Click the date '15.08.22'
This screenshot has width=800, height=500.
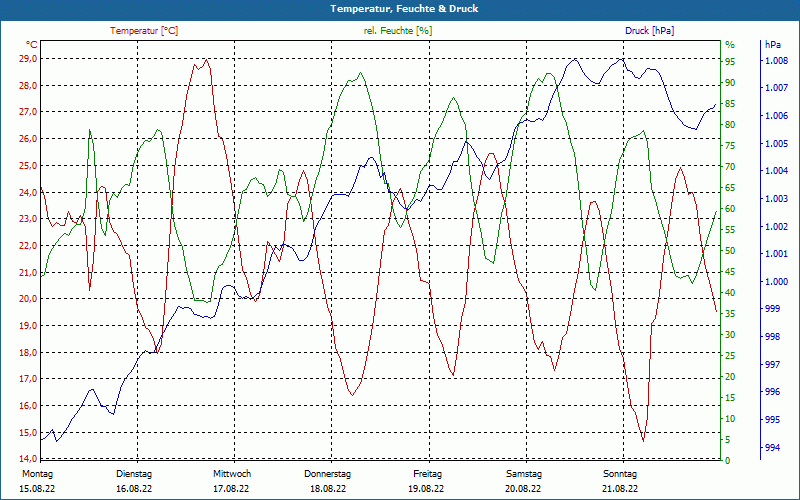tap(37, 489)
